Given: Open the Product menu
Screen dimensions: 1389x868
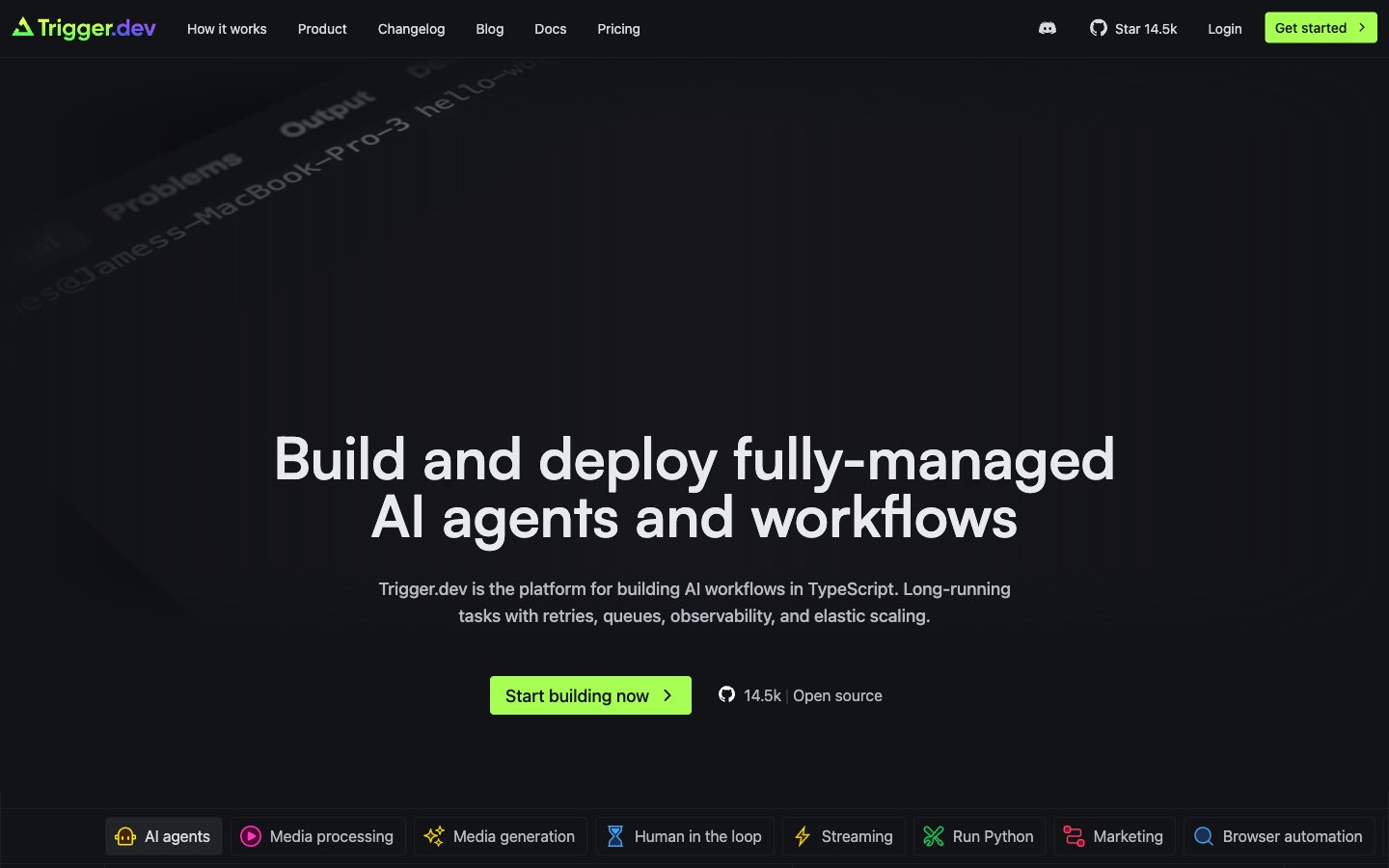Looking at the screenshot, I should [322, 29].
